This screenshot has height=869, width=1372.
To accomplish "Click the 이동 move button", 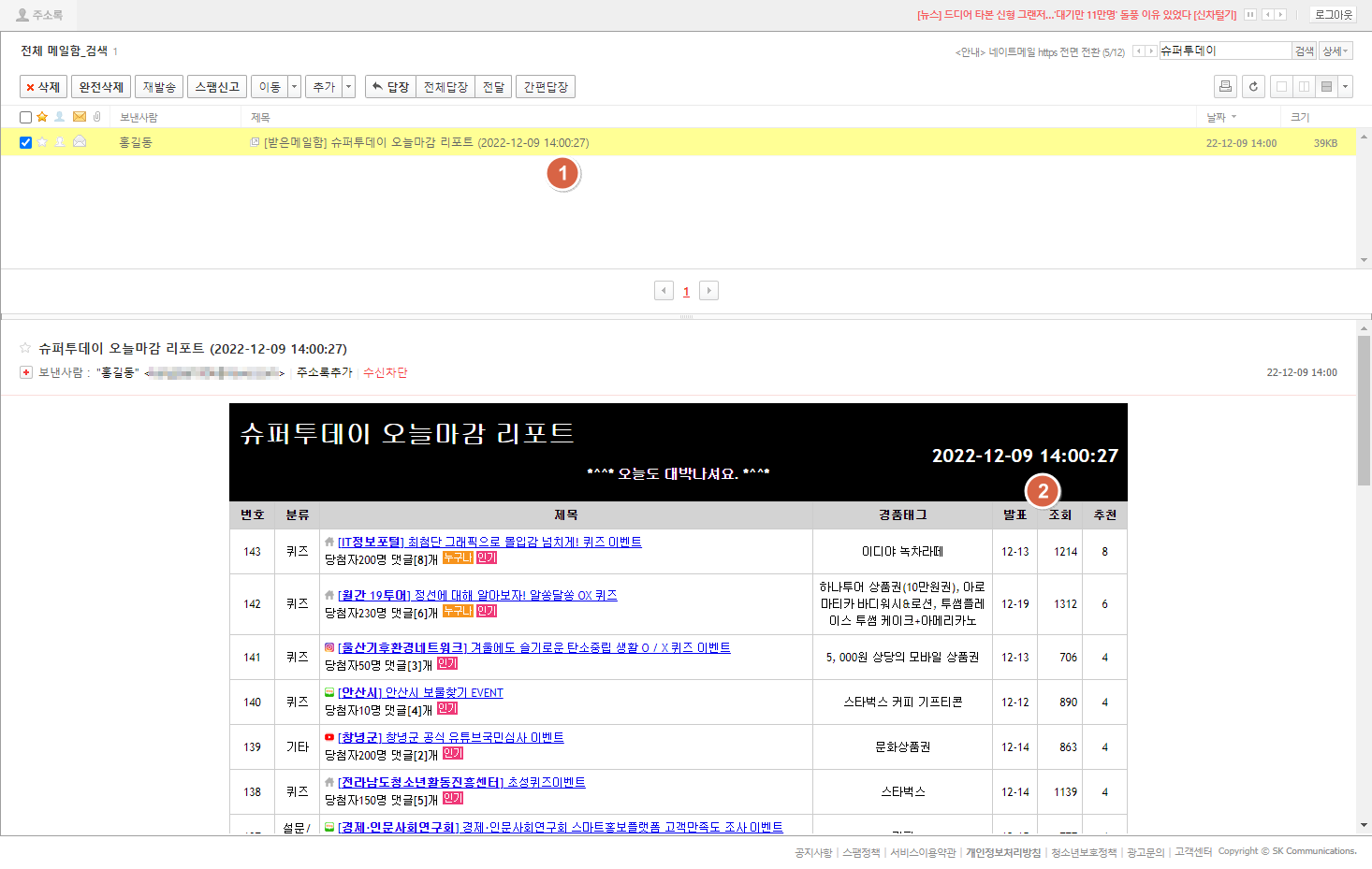I will (x=270, y=87).
